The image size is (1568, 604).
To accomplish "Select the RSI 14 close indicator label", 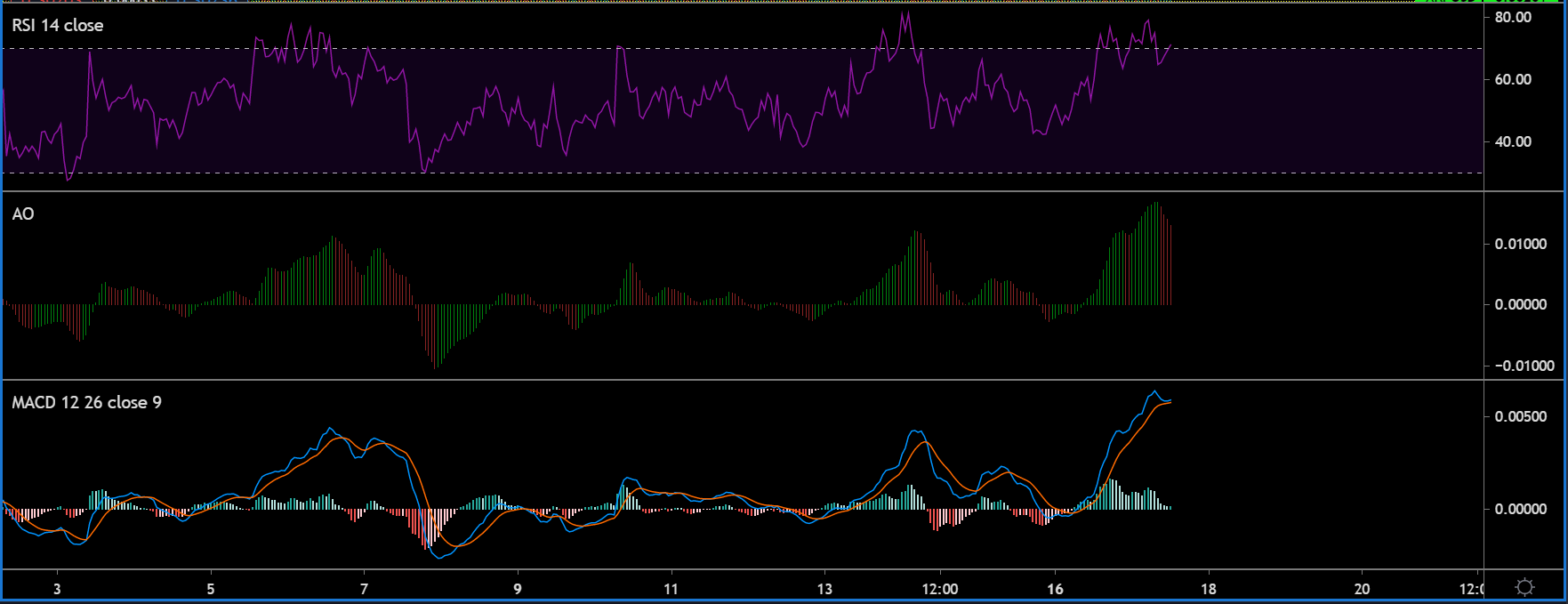I will (x=58, y=26).
